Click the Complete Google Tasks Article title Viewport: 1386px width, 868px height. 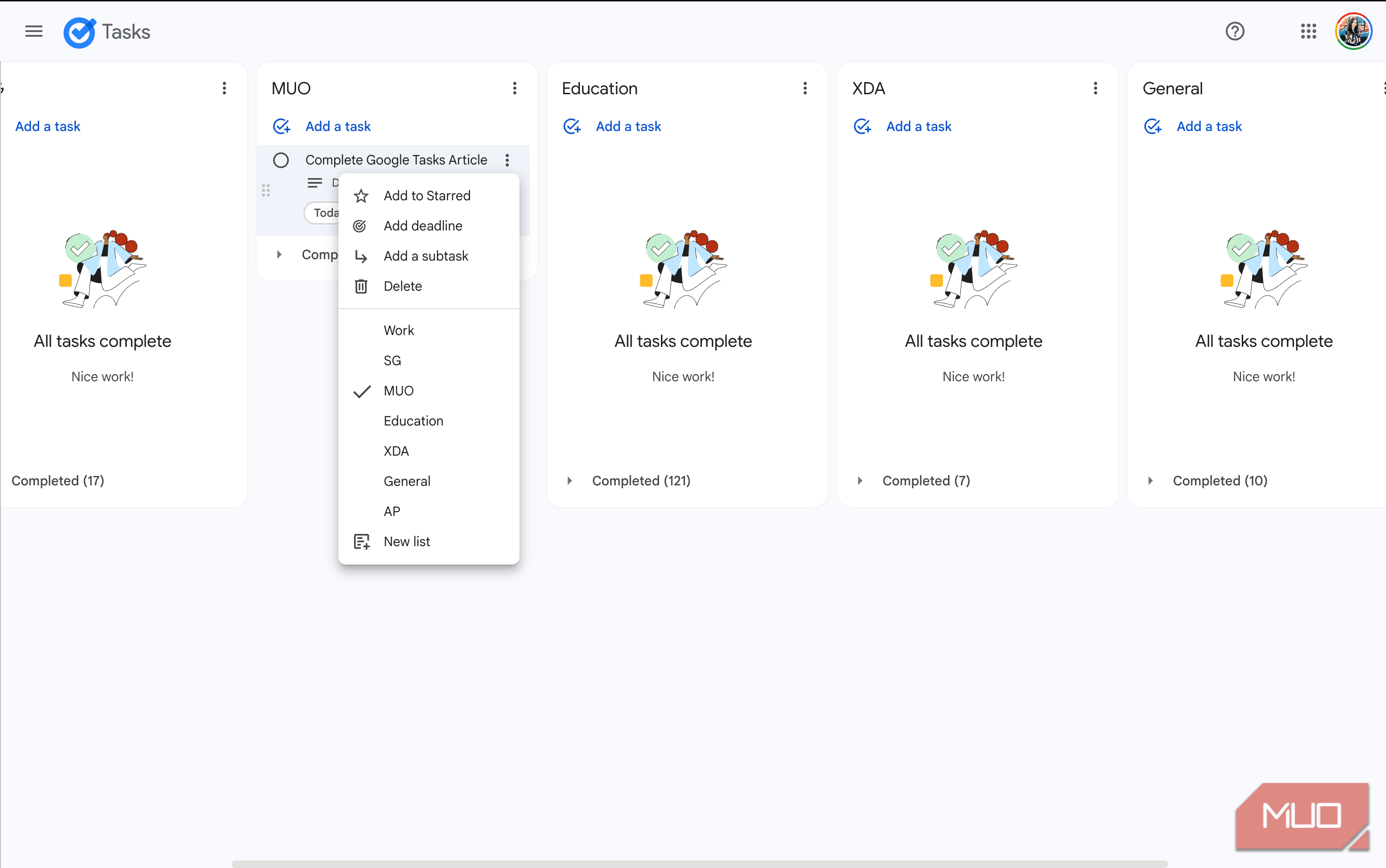pos(396,160)
